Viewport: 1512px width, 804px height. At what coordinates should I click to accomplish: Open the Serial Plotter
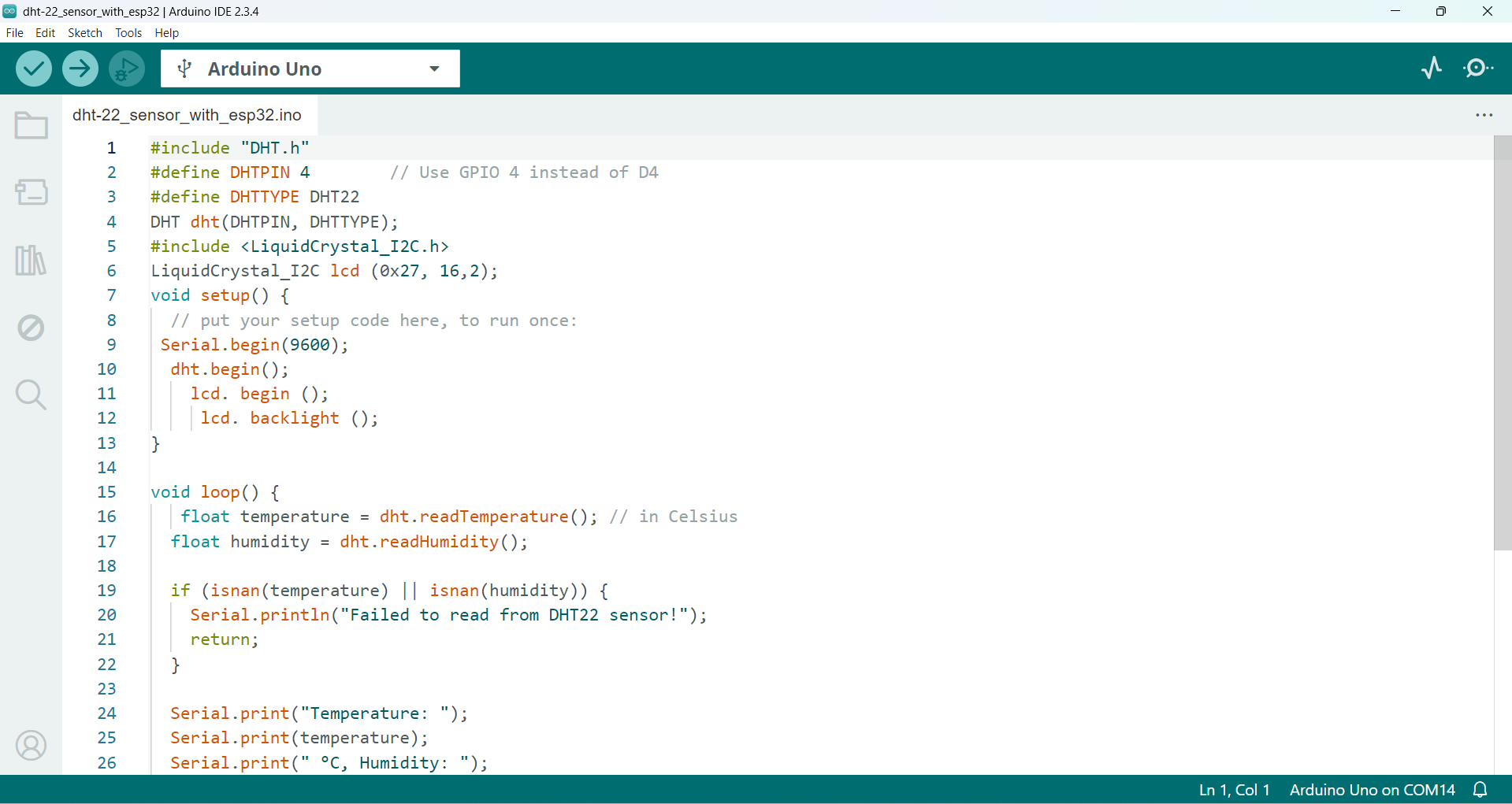pos(1432,68)
